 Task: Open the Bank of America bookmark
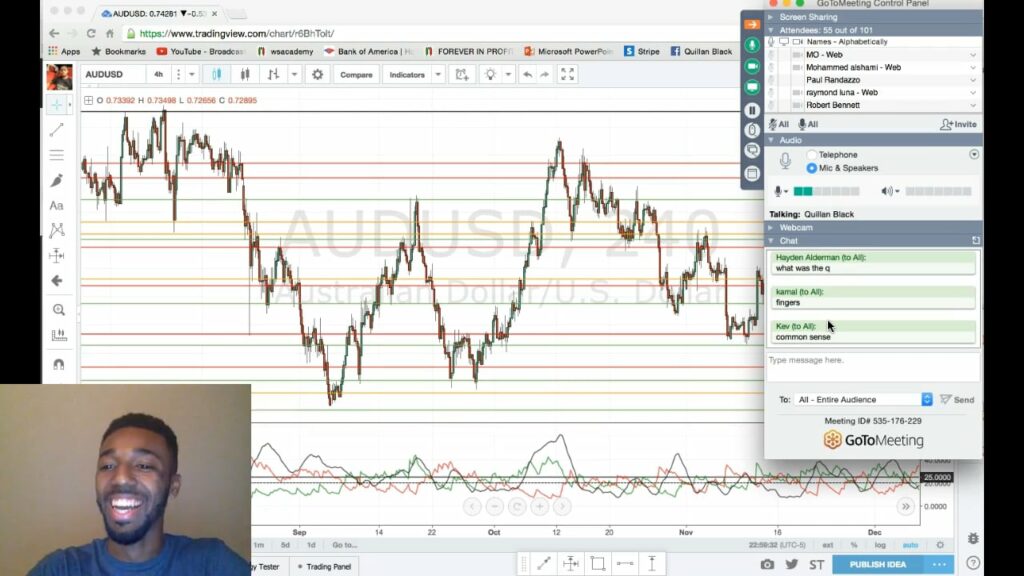(368, 51)
